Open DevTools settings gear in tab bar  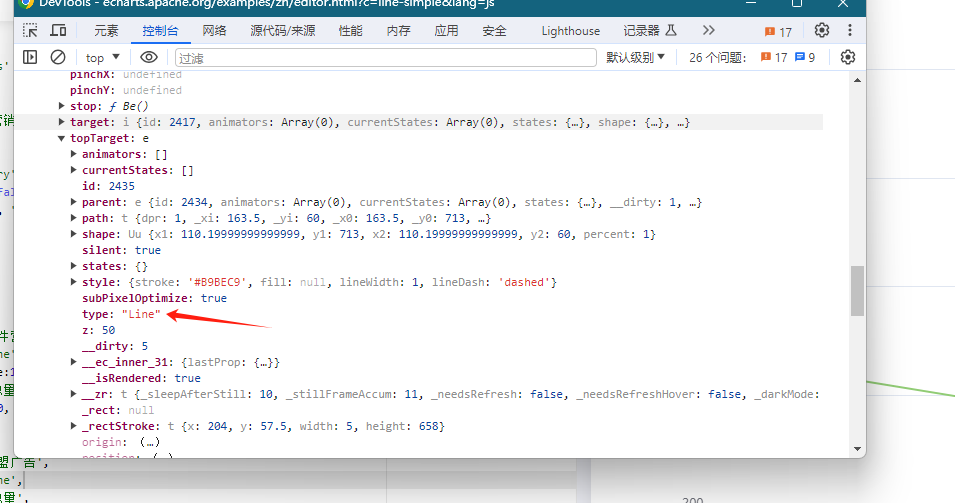click(822, 31)
